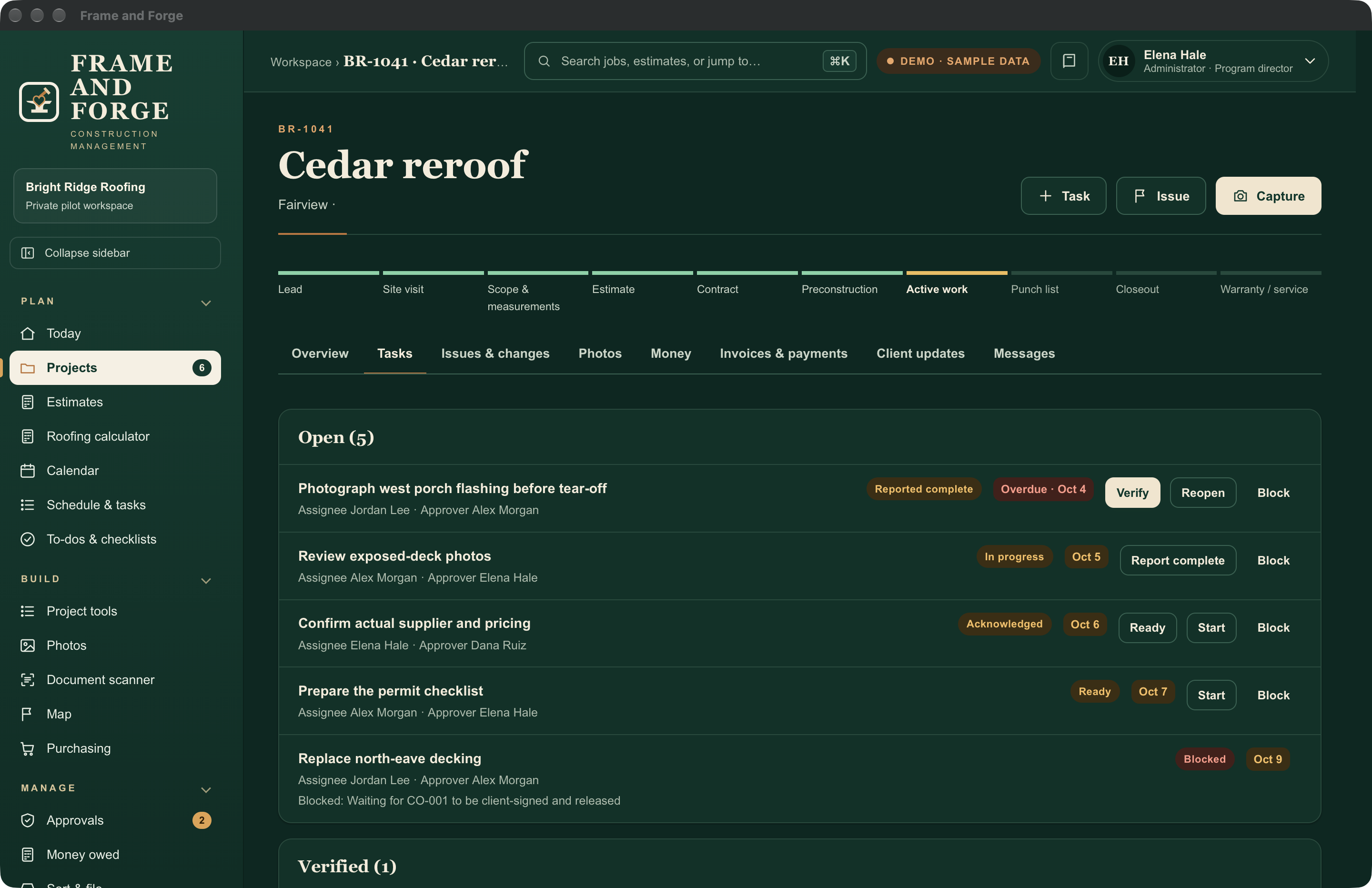Add a new Task button
1372x888 pixels.
pyautogui.click(x=1063, y=196)
